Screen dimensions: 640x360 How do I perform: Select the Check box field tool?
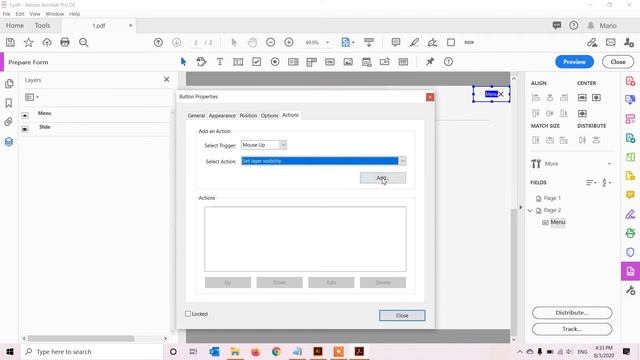[x=256, y=62]
